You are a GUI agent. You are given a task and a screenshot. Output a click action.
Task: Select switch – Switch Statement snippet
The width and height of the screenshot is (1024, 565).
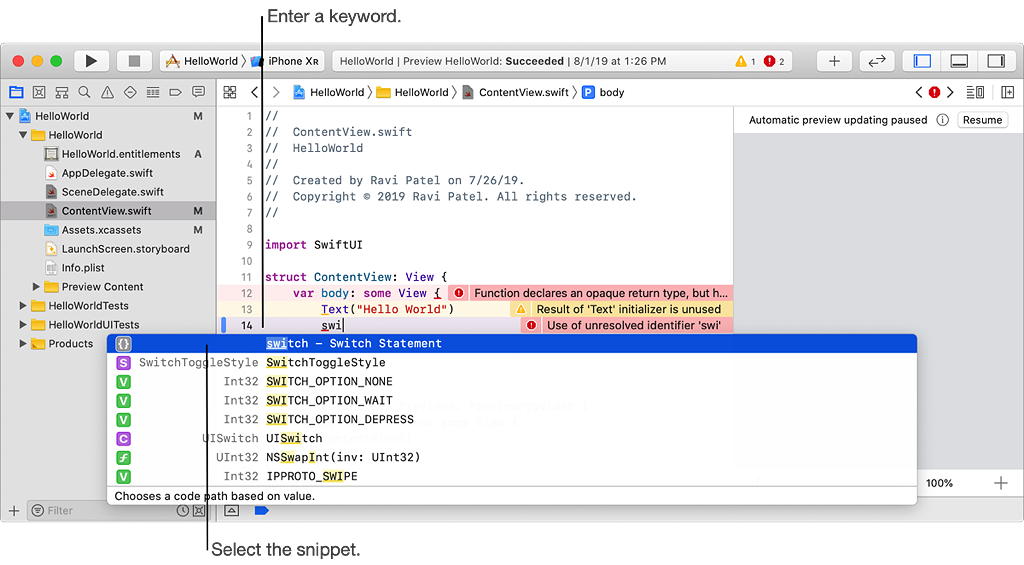(x=512, y=344)
